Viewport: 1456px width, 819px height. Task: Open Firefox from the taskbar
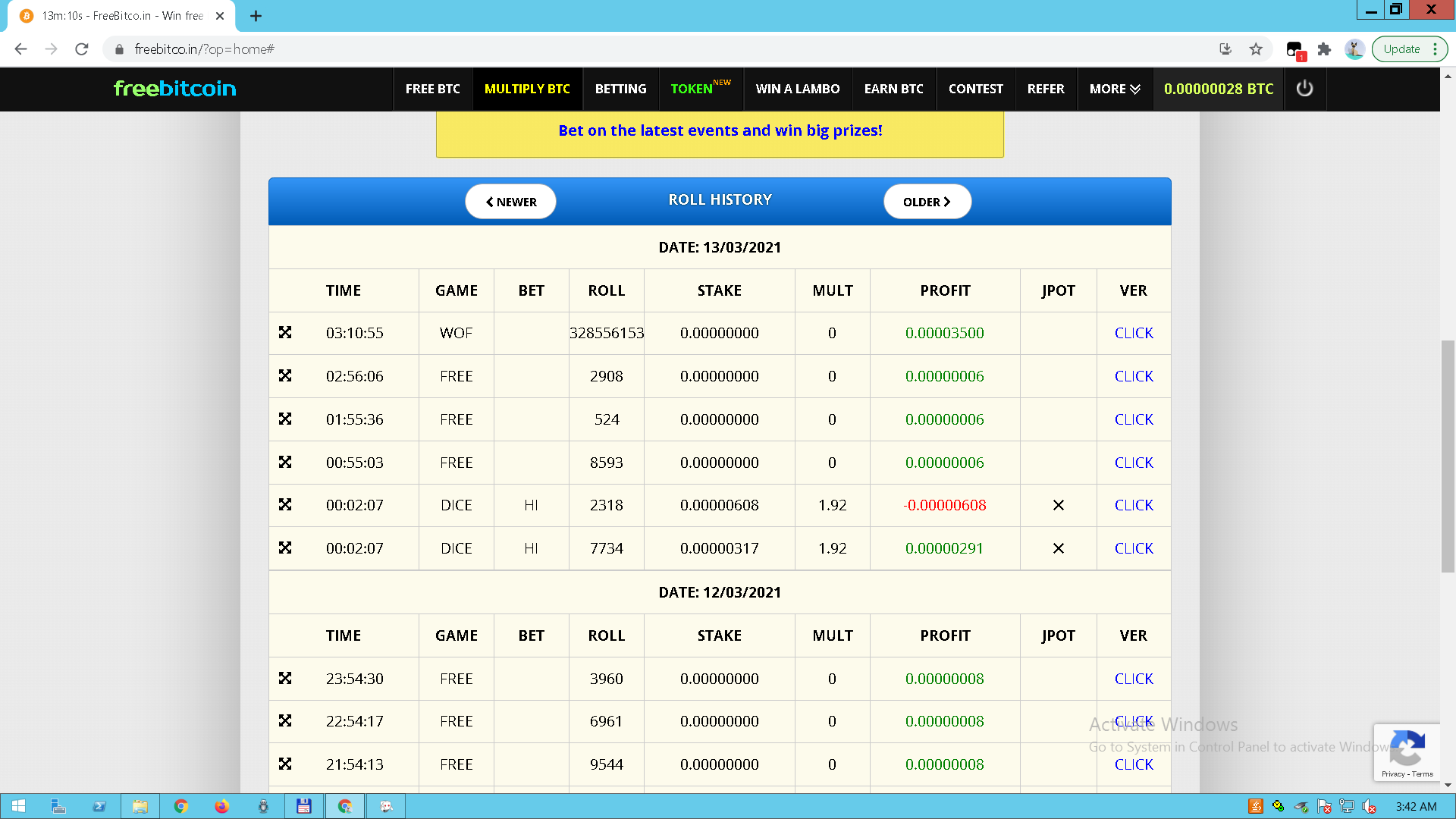pyautogui.click(x=221, y=806)
